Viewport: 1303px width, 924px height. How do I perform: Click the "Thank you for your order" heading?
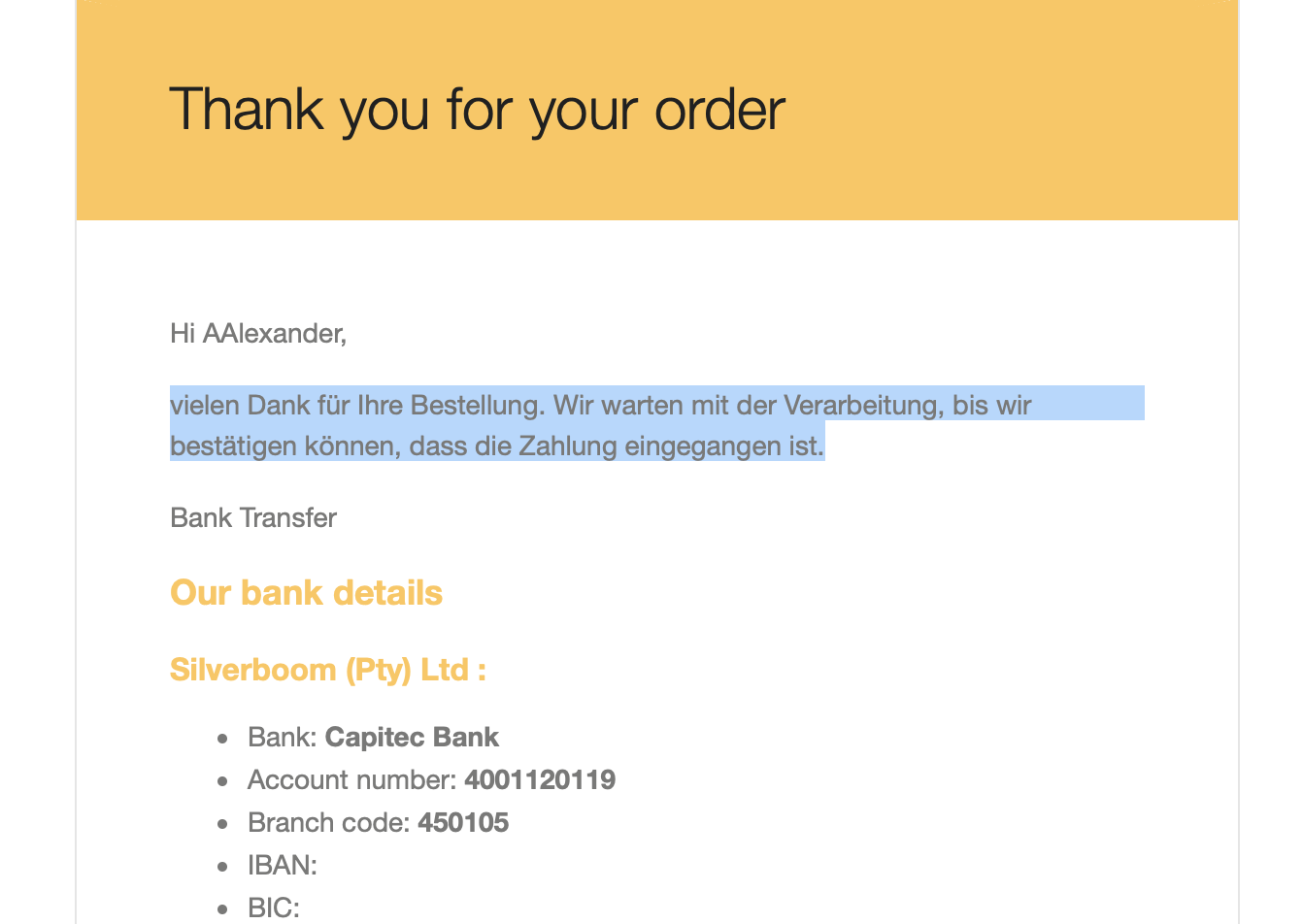477,110
